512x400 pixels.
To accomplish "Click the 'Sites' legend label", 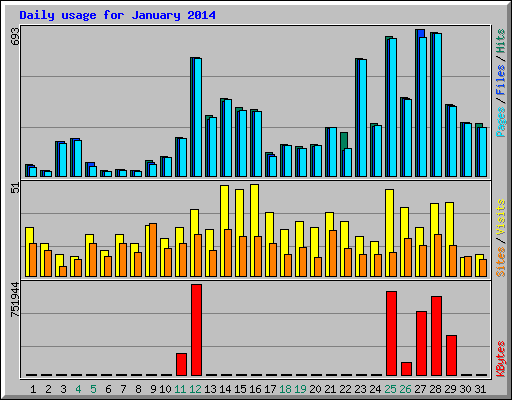I will (501, 262).
